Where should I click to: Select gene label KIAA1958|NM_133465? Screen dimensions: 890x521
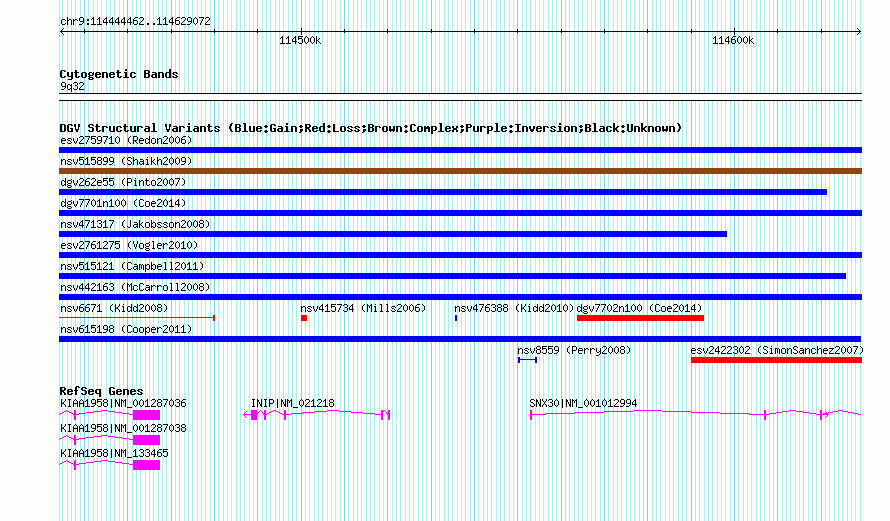[x=114, y=453]
